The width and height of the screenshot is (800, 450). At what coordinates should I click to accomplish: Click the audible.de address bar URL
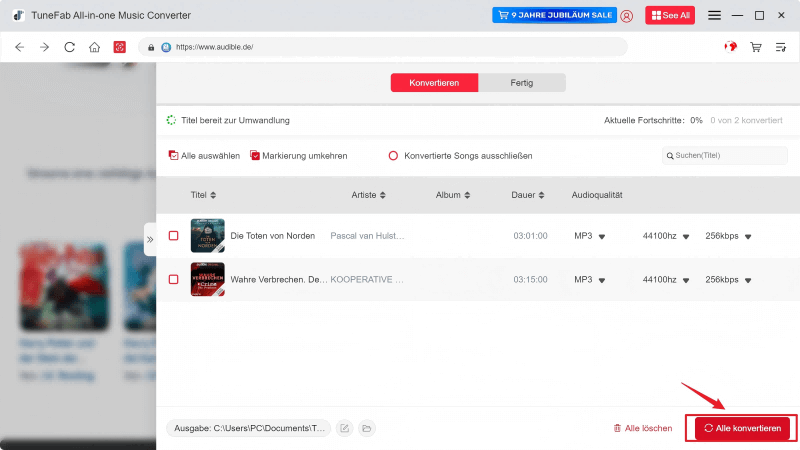(x=214, y=47)
